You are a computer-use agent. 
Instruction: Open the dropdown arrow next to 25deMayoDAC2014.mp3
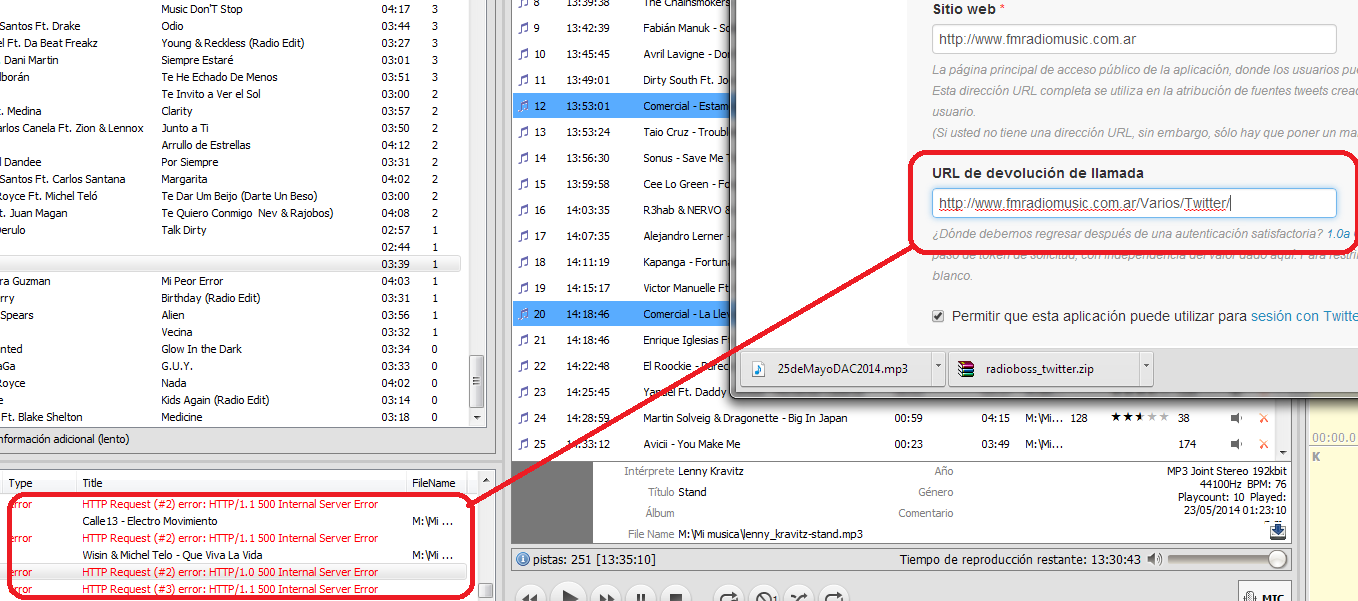tap(937, 368)
